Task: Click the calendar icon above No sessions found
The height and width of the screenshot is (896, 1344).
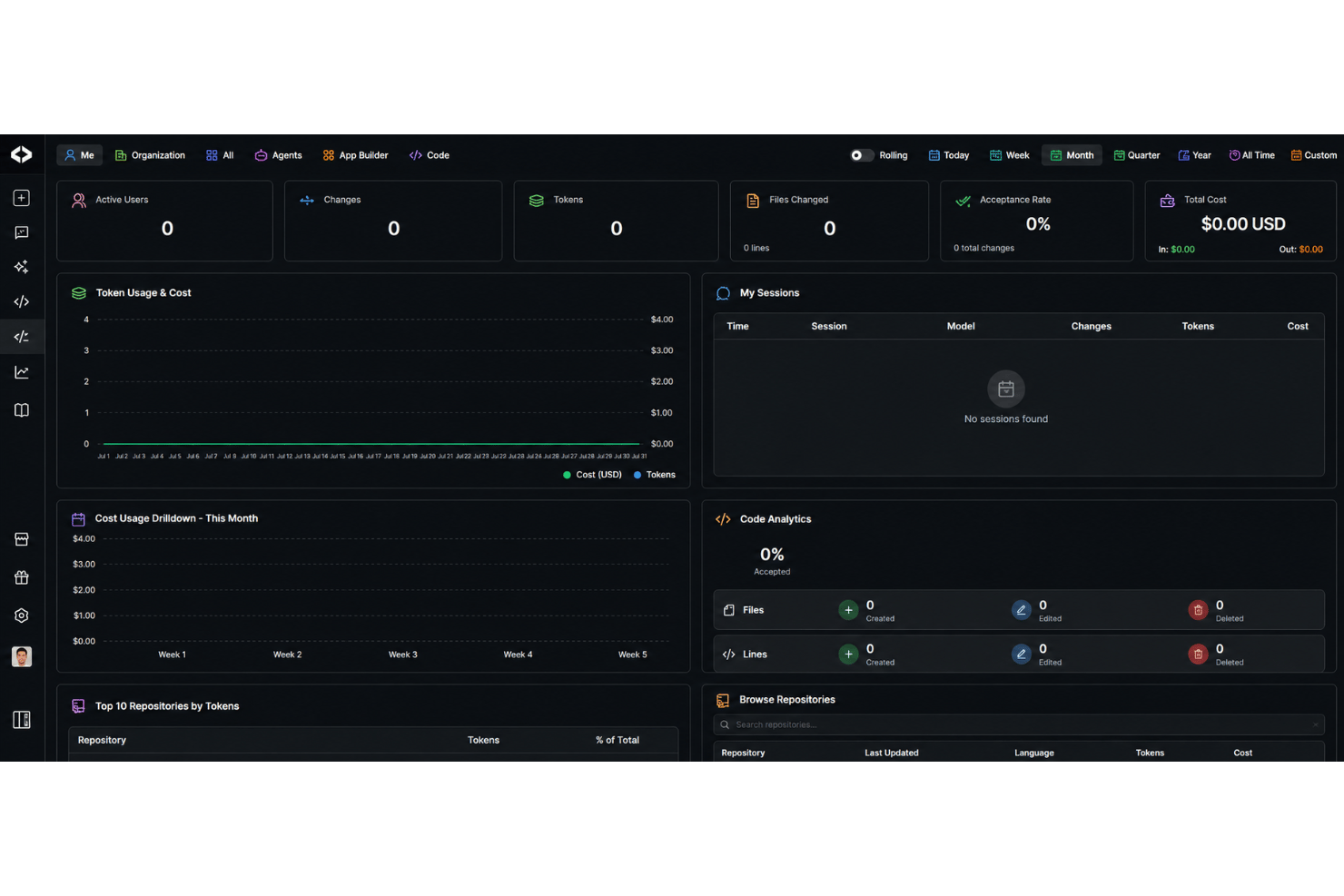Action: 1006,389
